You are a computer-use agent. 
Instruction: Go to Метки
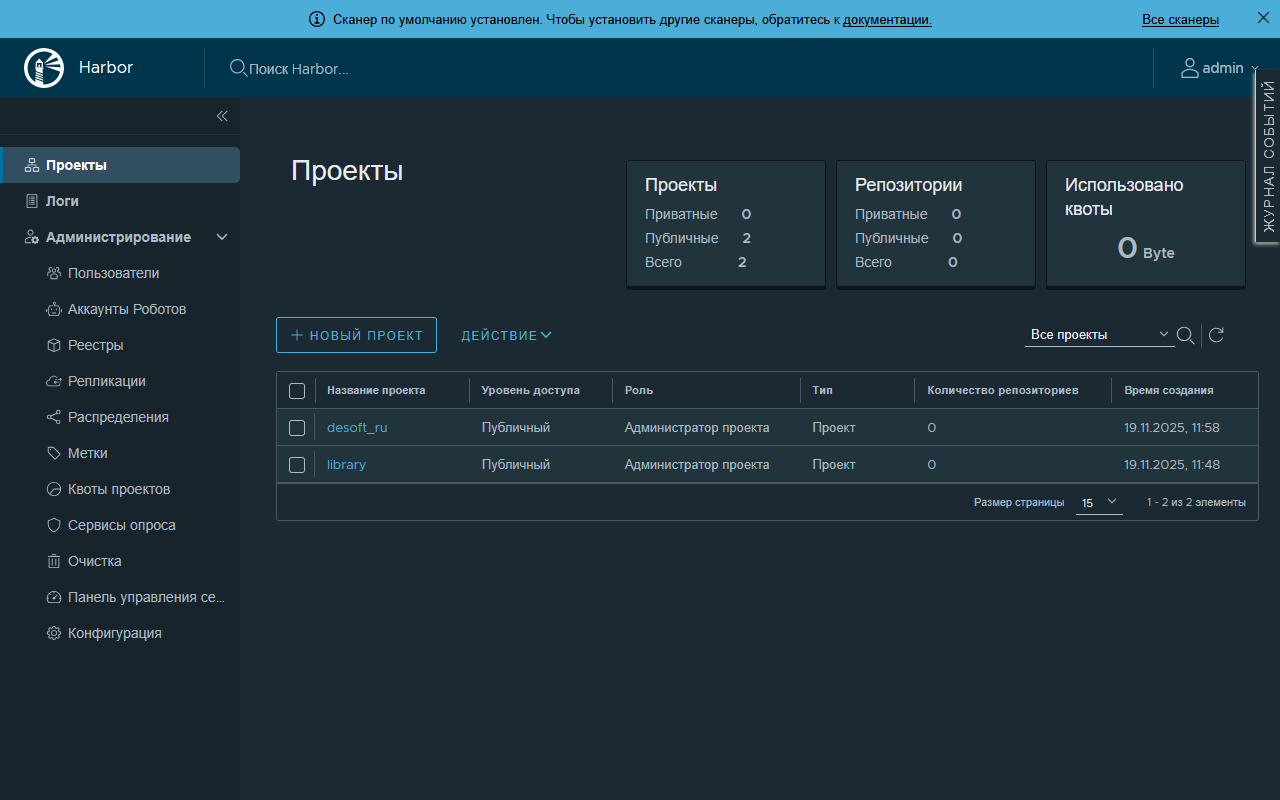coord(88,453)
